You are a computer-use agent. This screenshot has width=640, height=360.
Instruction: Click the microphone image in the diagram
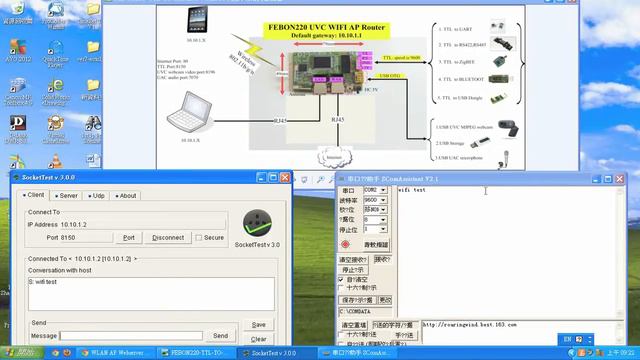click(504, 159)
